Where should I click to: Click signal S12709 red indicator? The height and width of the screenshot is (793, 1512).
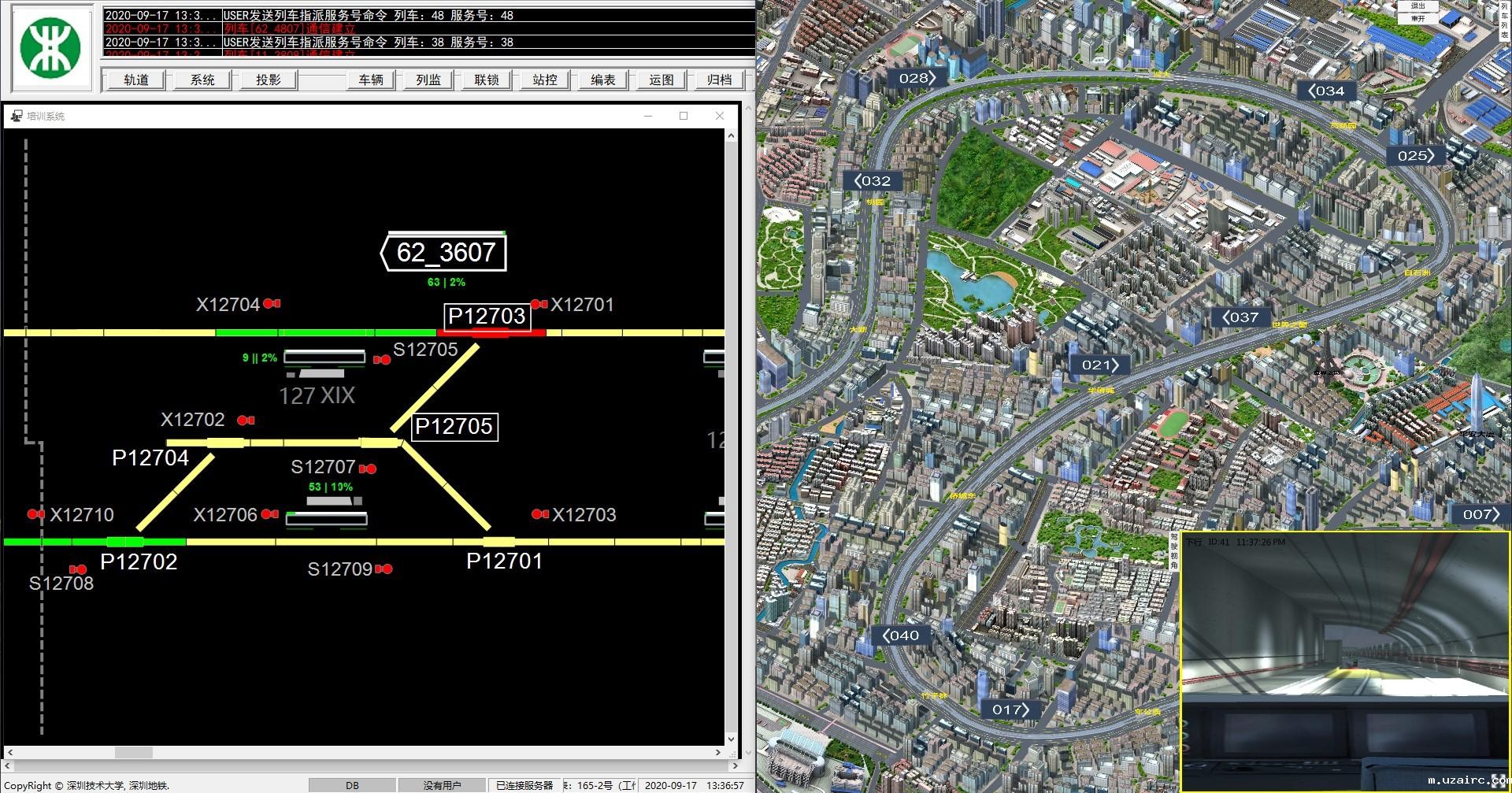[x=384, y=569]
